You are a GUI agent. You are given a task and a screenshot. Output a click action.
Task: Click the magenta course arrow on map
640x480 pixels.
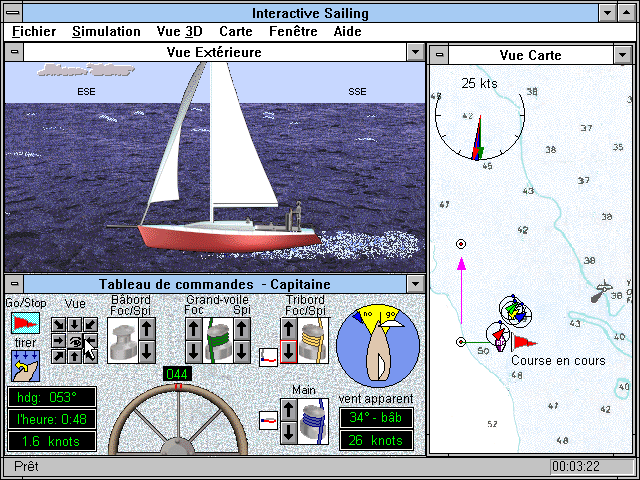[x=462, y=290]
